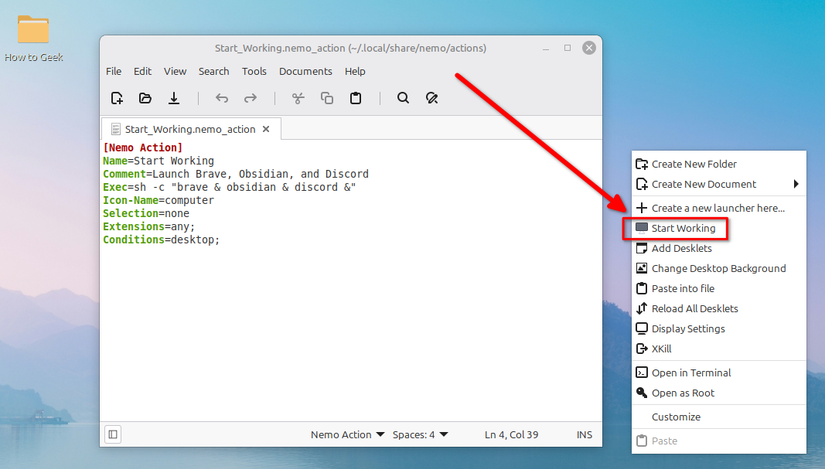Open the View menu
This screenshot has height=469, width=825.
point(175,71)
